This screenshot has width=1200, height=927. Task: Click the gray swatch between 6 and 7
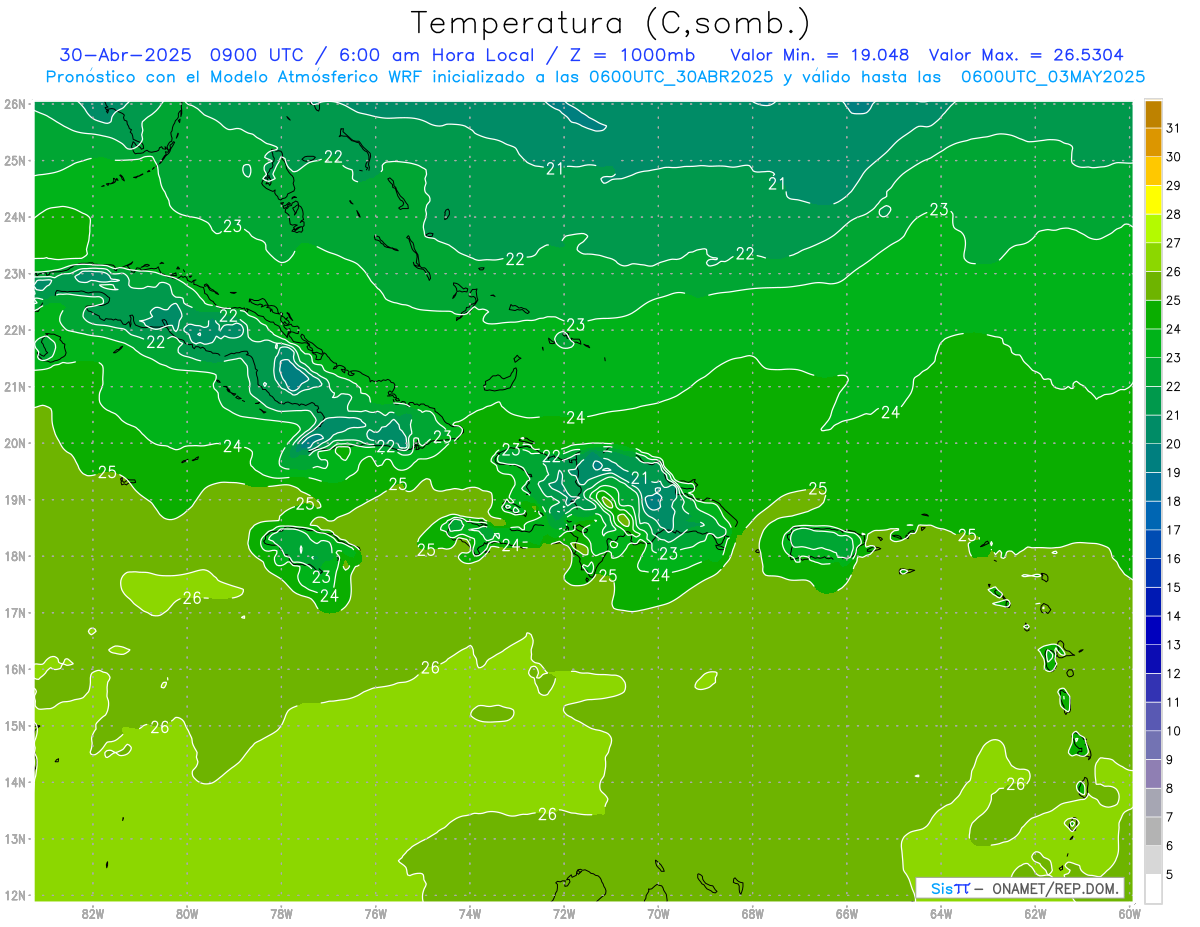point(1153,831)
